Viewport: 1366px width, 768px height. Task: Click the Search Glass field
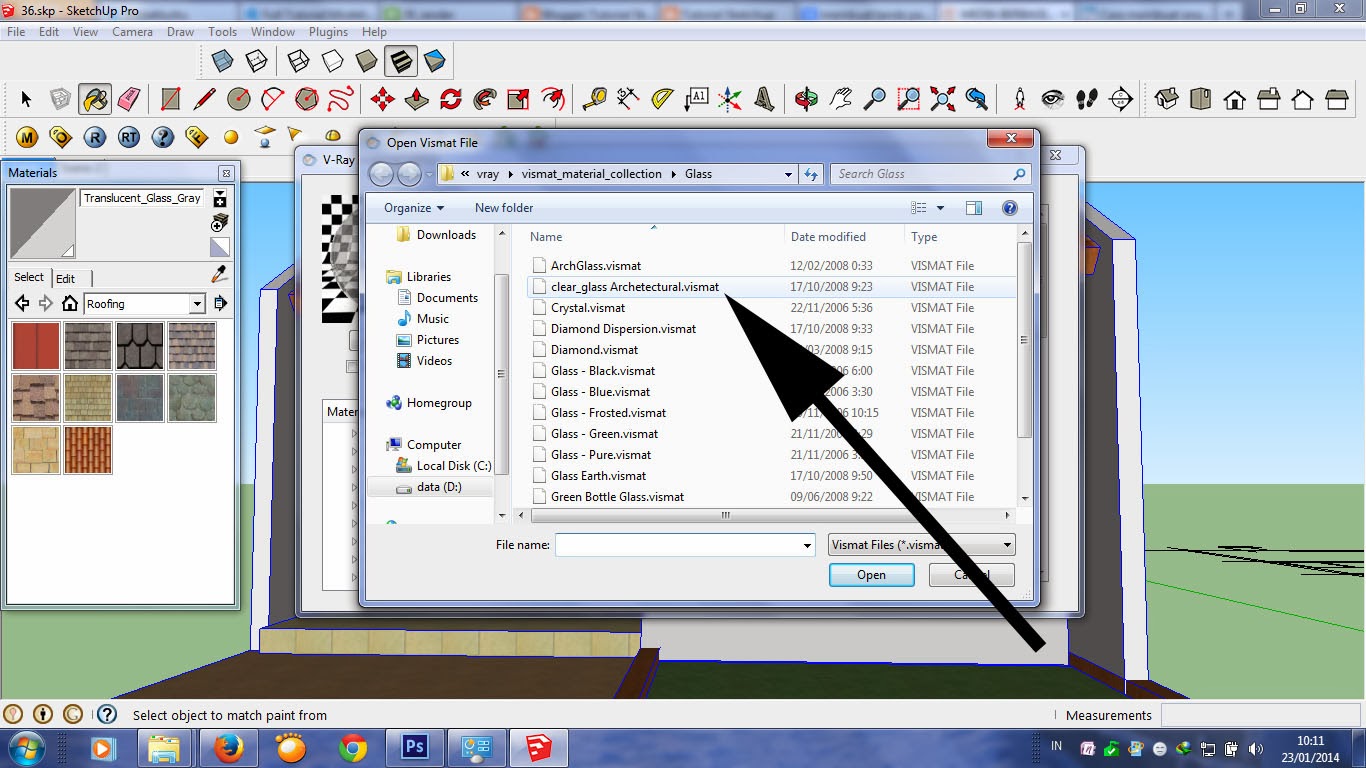pos(930,174)
